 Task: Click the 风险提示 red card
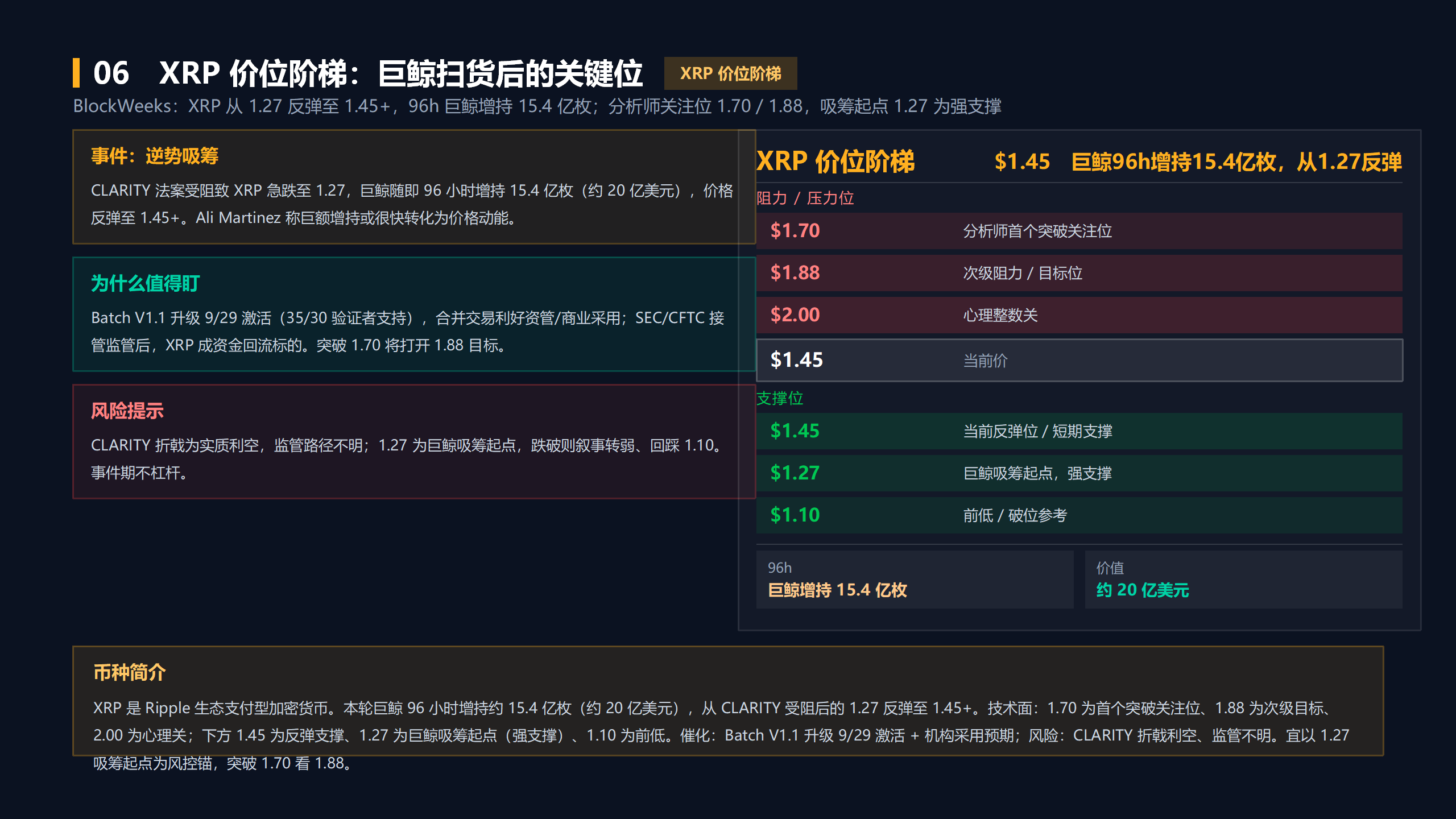[414, 442]
